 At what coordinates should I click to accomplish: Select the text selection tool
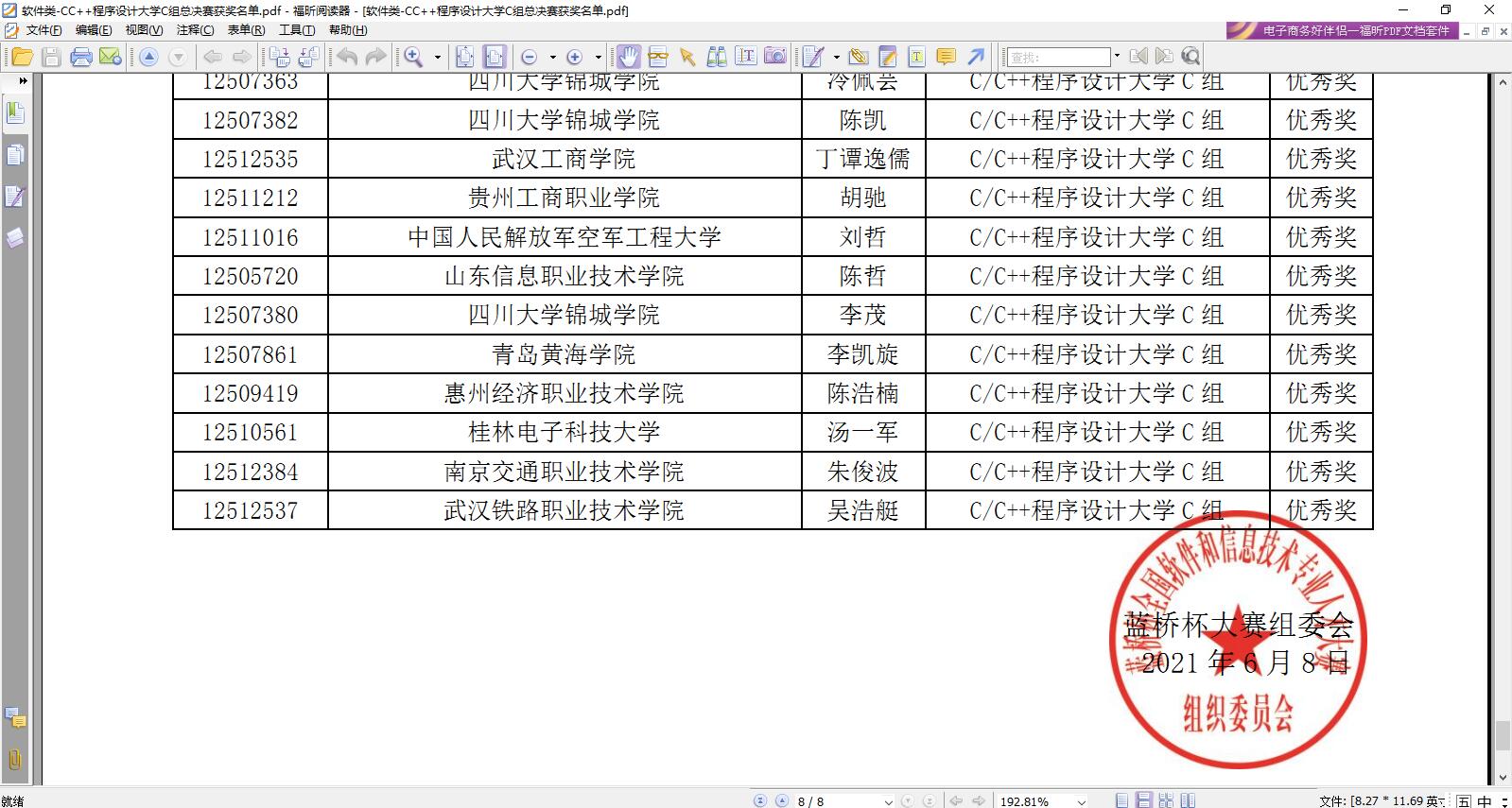pos(745,57)
